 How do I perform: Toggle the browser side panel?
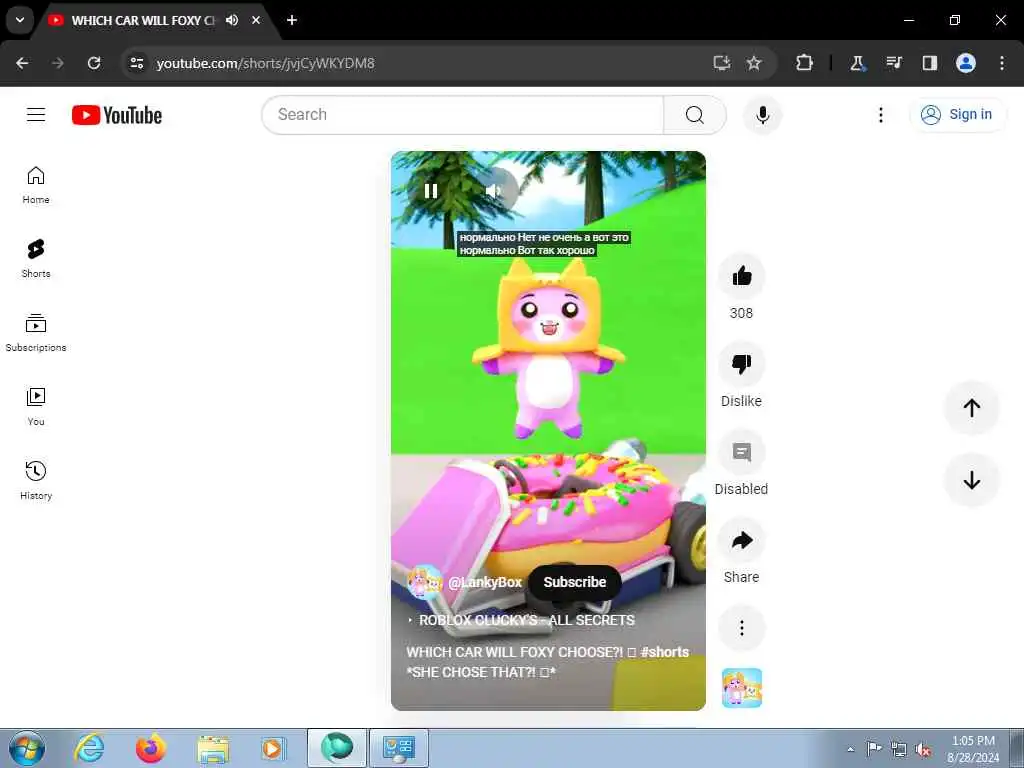click(x=929, y=63)
